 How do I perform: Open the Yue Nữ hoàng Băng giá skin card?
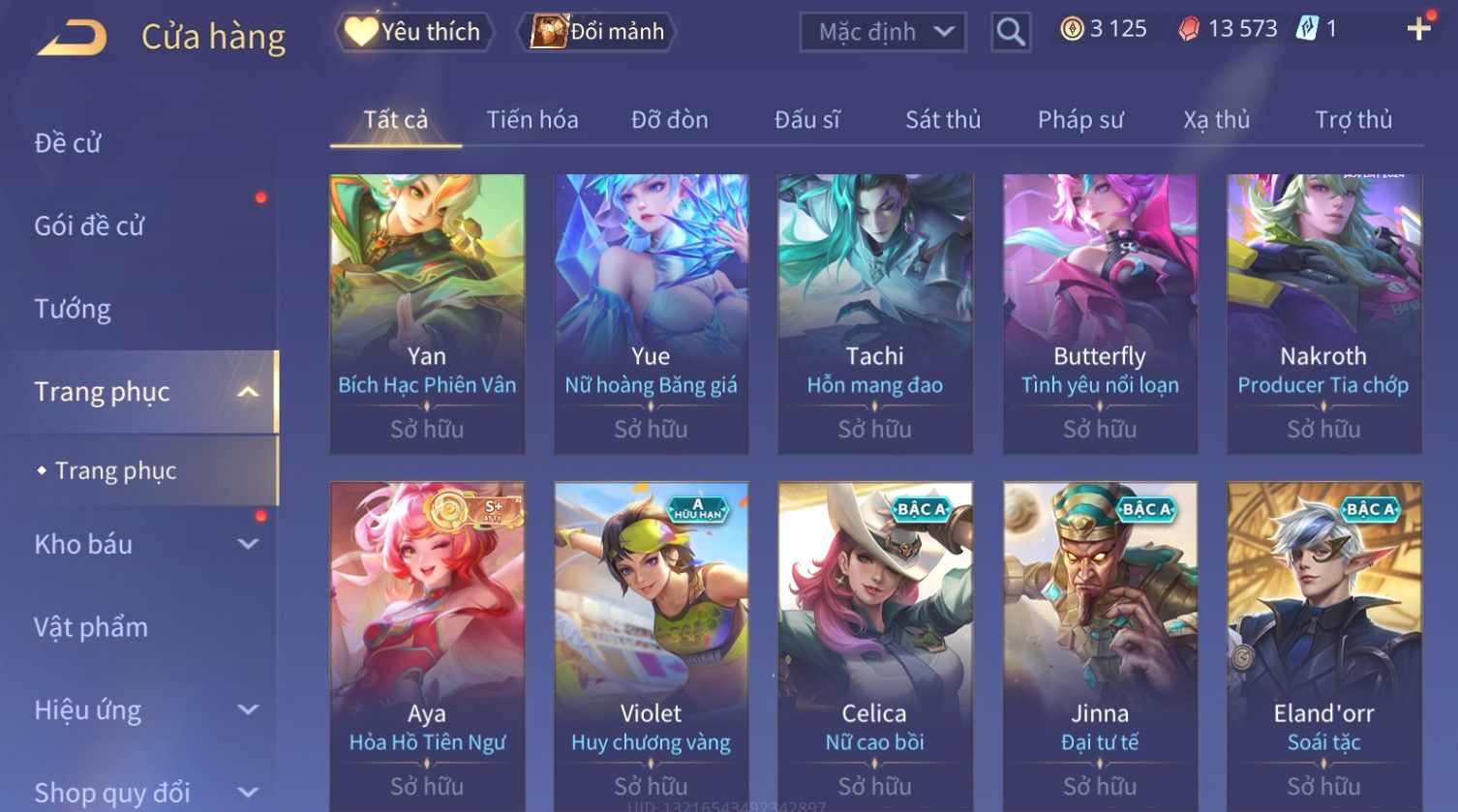[651, 315]
